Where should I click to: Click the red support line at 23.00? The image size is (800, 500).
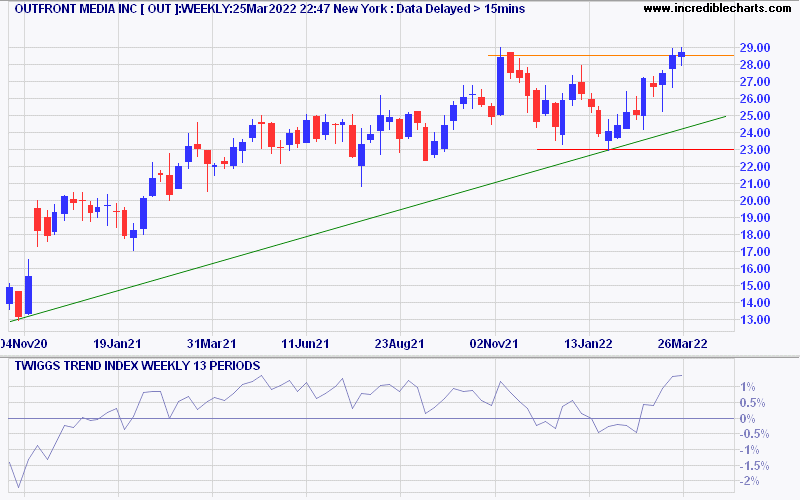(x=636, y=149)
